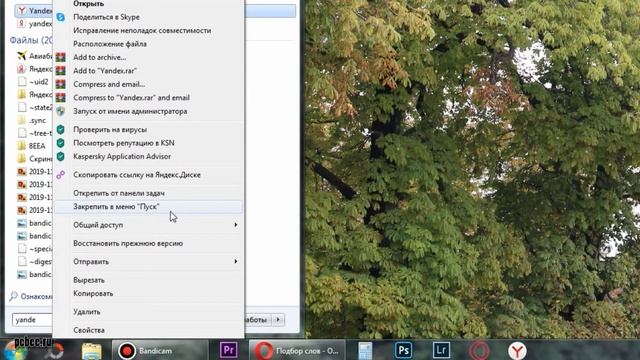Click the Yandex Browser taskbar icon
This screenshot has height=360, width=640.
pyautogui.click(x=517, y=351)
